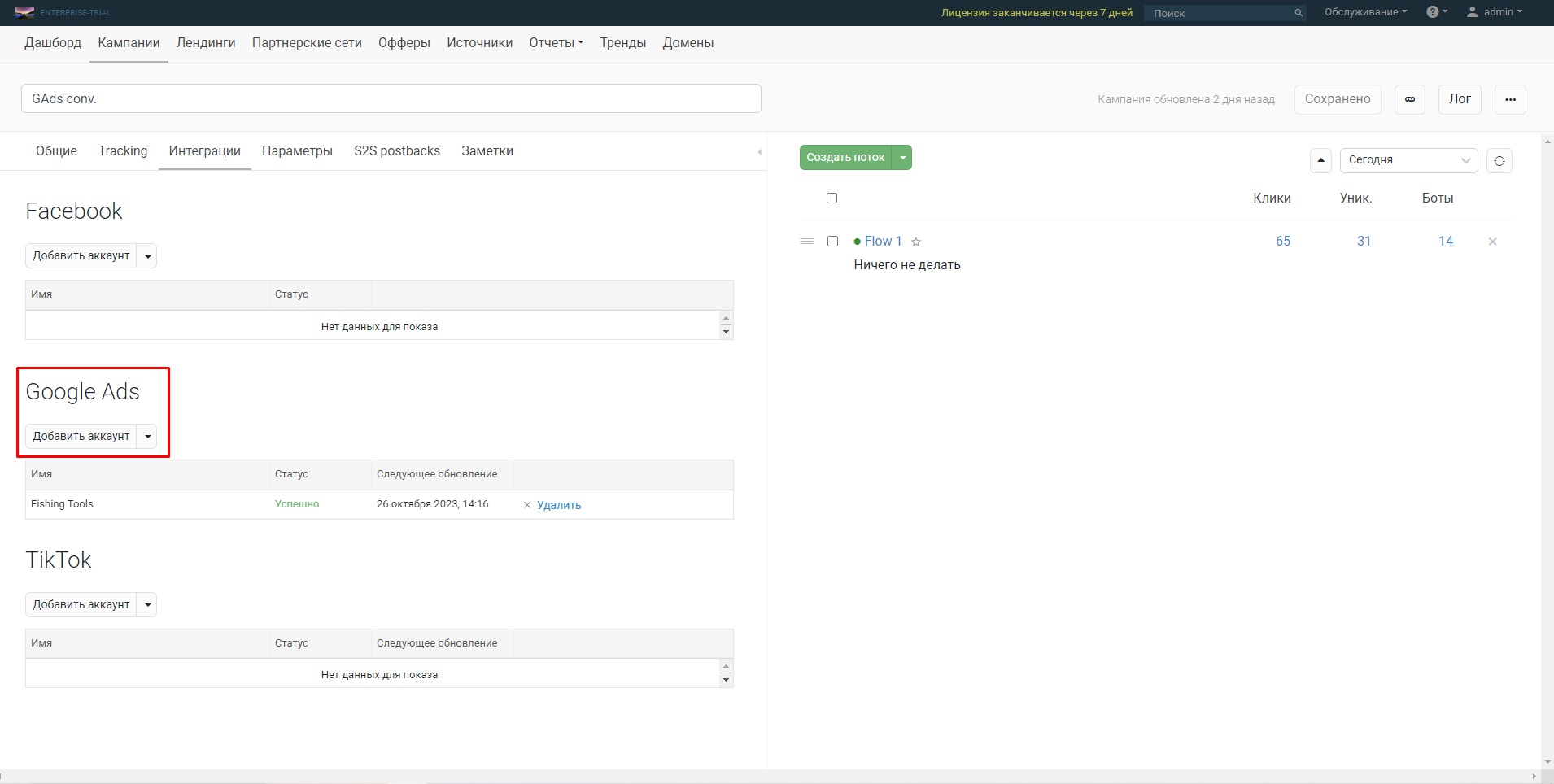Refresh the flow statistics
Image resolution: width=1554 pixels, height=784 pixels.
[x=1499, y=160]
